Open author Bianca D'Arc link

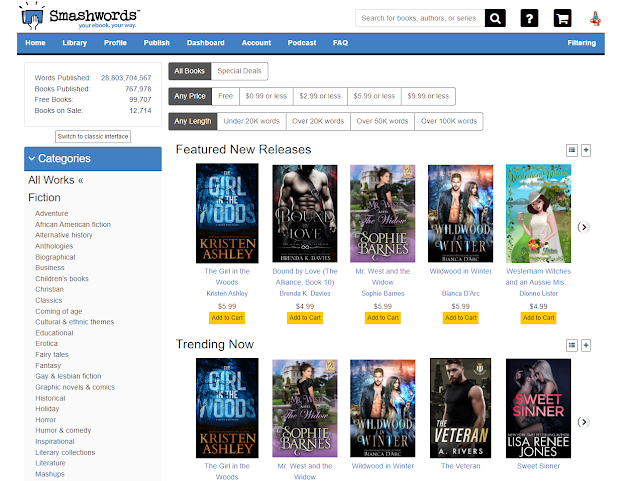click(460, 294)
